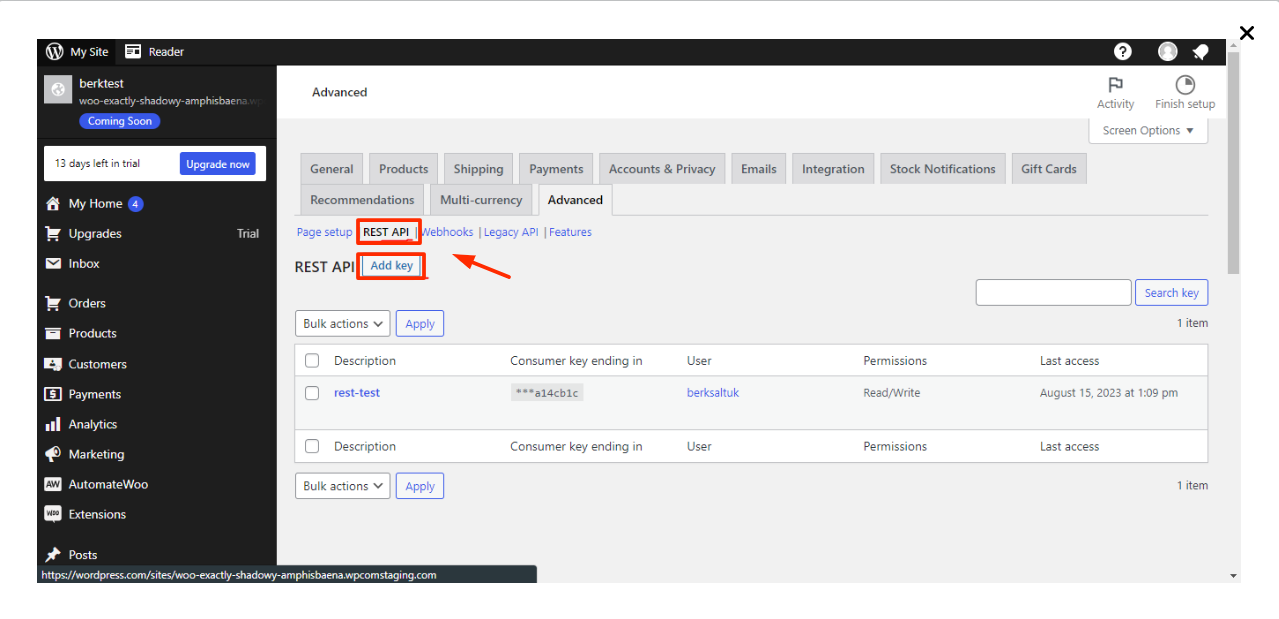Click the Analytics bar chart icon
This screenshot has width=1279, height=619.
[x=53, y=424]
